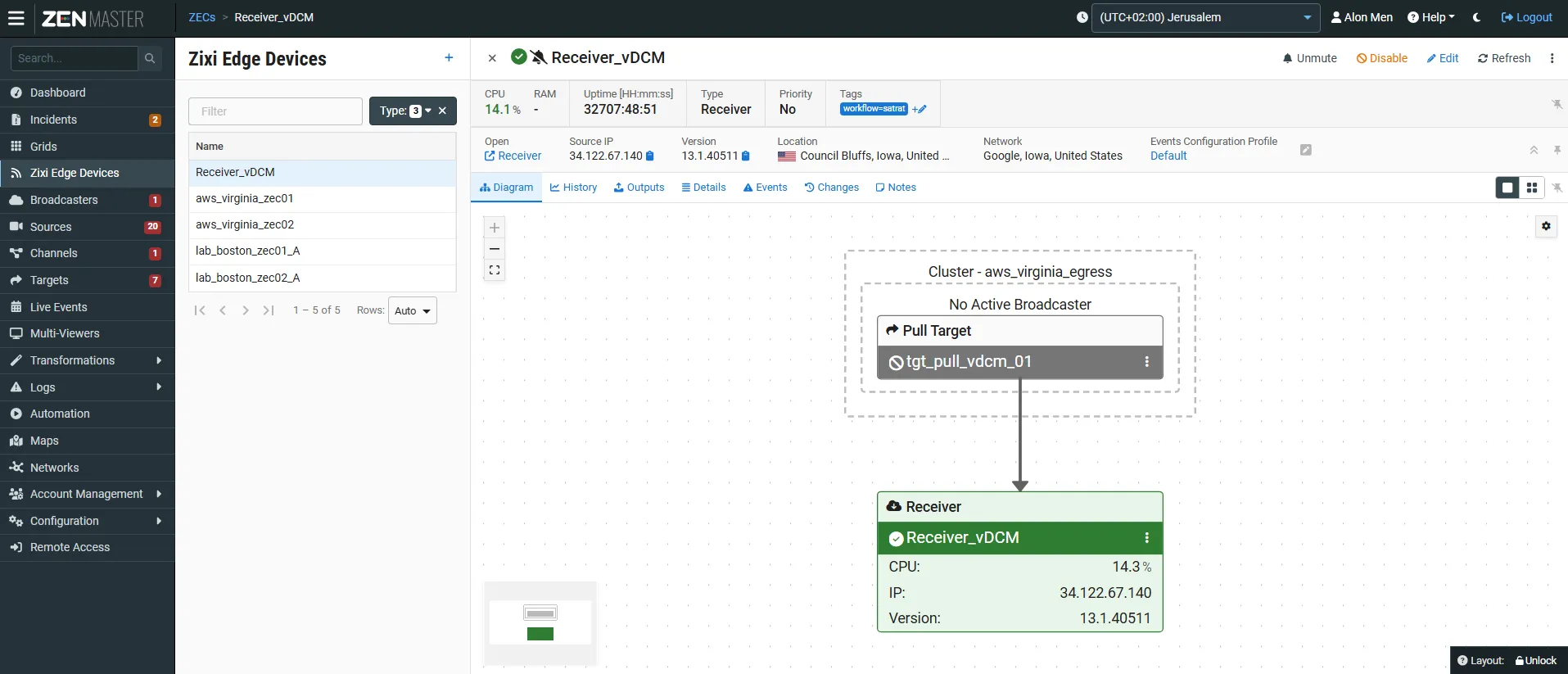Open the Receiver_vDCM node options menu

pyautogui.click(x=1147, y=538)
